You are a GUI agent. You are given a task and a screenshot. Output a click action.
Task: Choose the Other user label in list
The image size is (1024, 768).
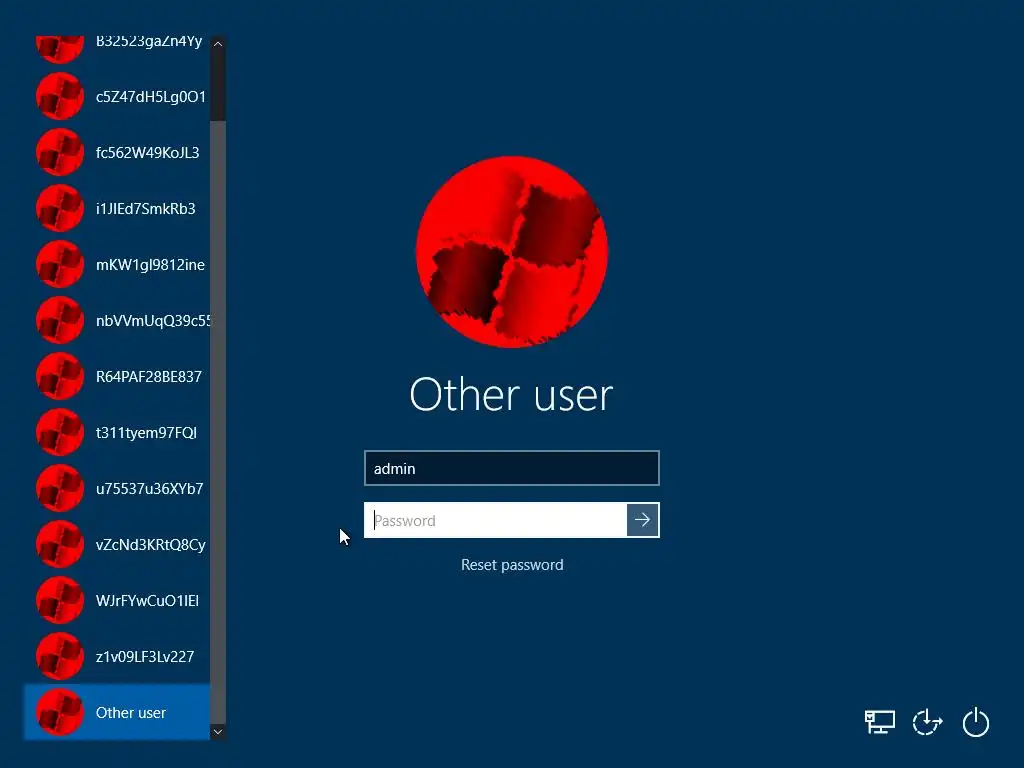131,712
